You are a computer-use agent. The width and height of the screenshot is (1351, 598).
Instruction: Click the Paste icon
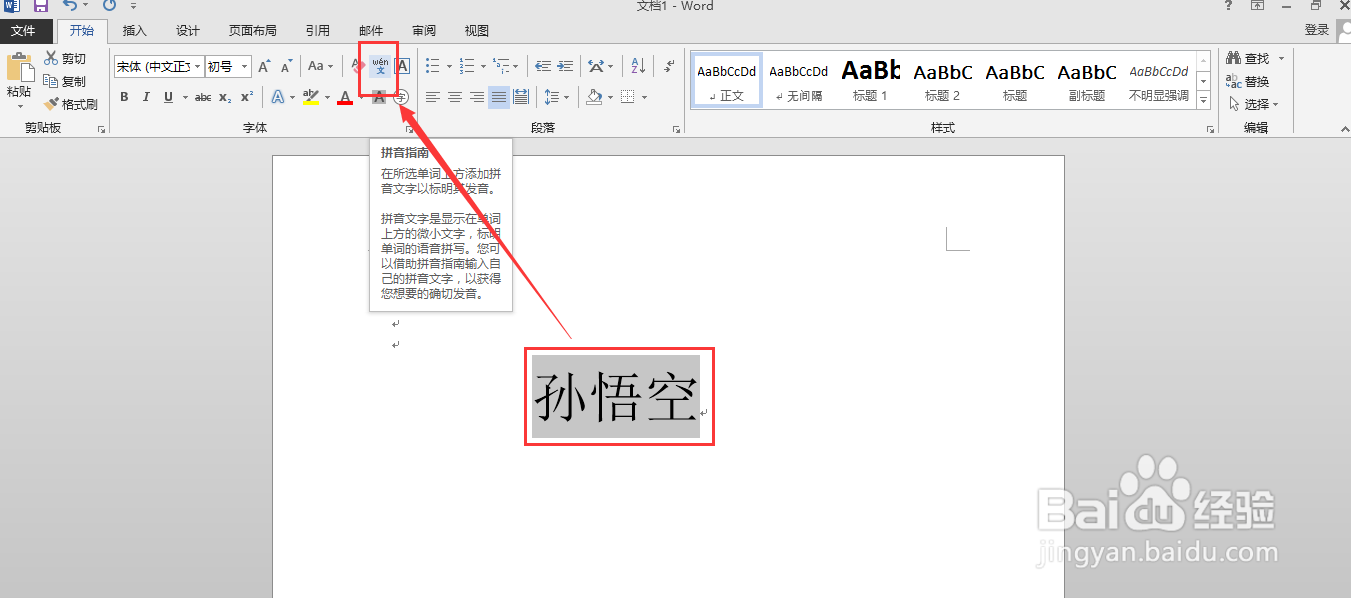pyautogui.click(x=19, y=68)
